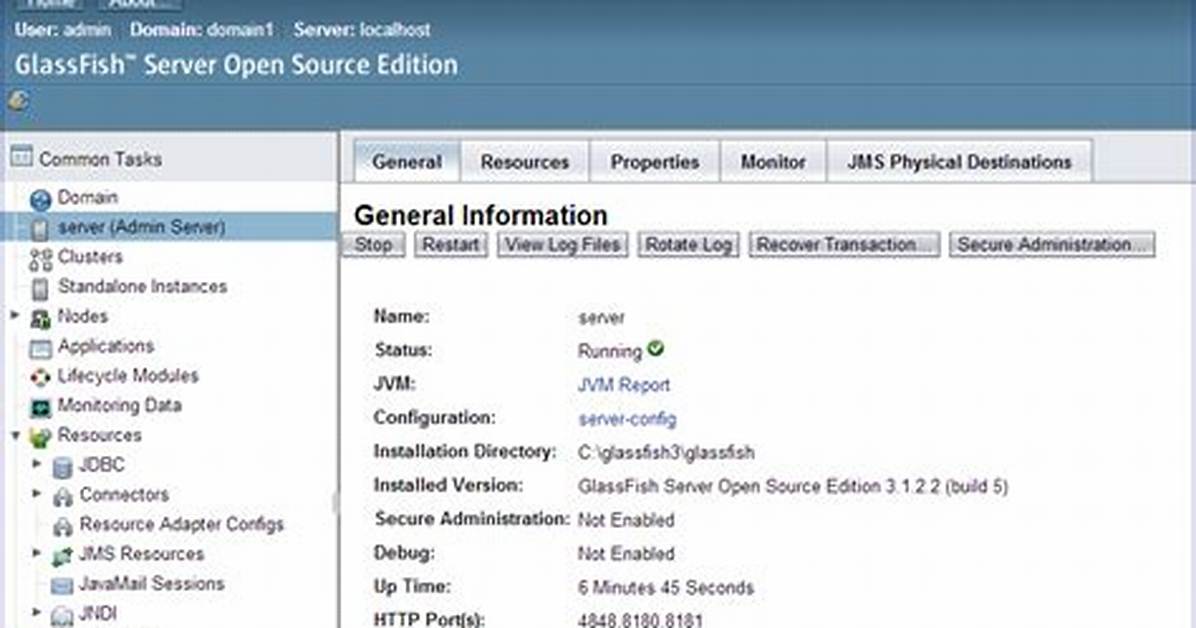This screenshot has height=628, width=1196.
Task: Open the server-config link
Action: [x=627, y=418]
